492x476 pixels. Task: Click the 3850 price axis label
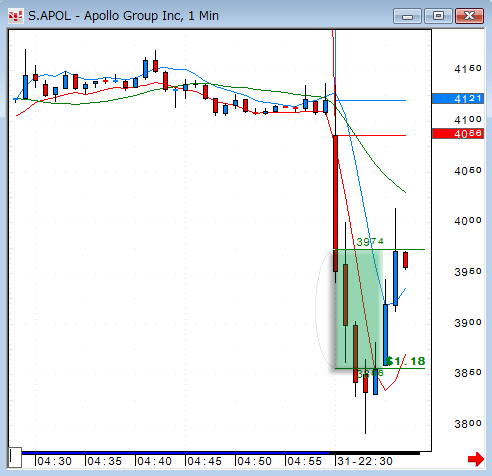pyautogui.click(x=468, y=373)
